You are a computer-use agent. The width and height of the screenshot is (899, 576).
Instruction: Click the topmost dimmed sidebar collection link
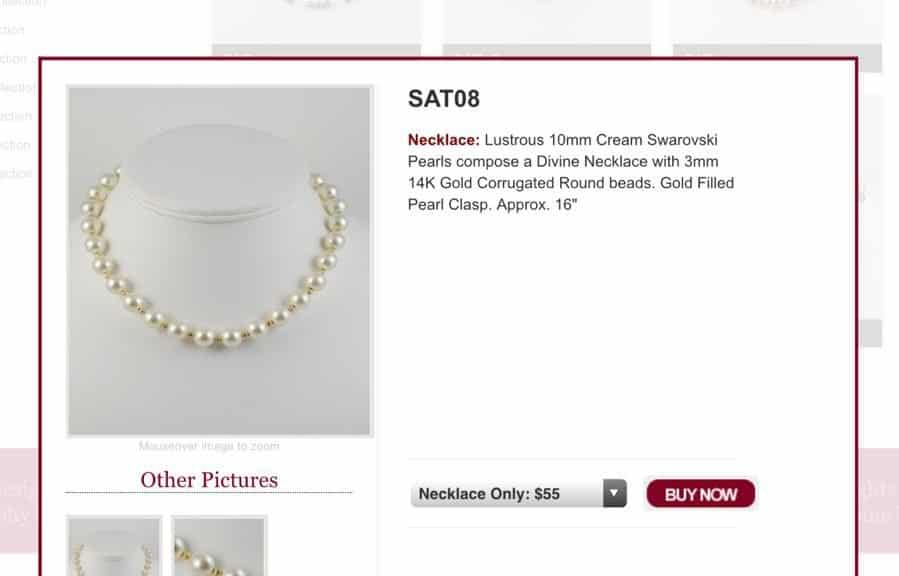point(23,3)
